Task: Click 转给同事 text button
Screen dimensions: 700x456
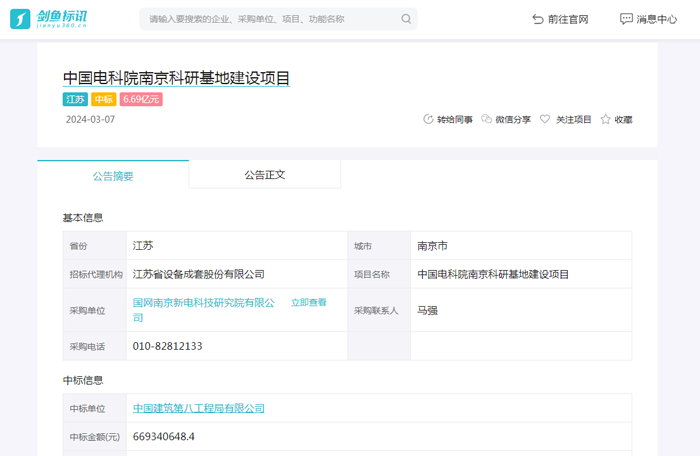Action: tap(454, 120)
